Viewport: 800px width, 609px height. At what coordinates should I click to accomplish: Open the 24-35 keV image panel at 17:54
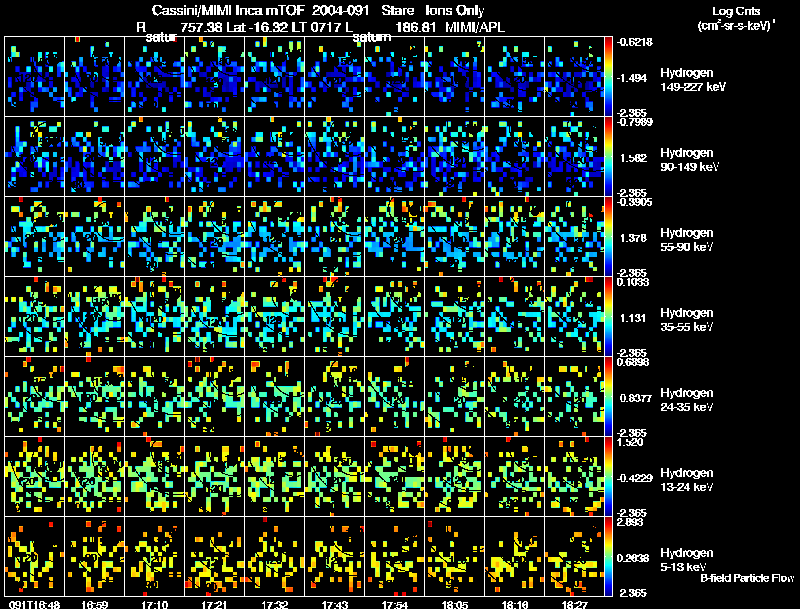pyautogui.click(x=394, y=397)
